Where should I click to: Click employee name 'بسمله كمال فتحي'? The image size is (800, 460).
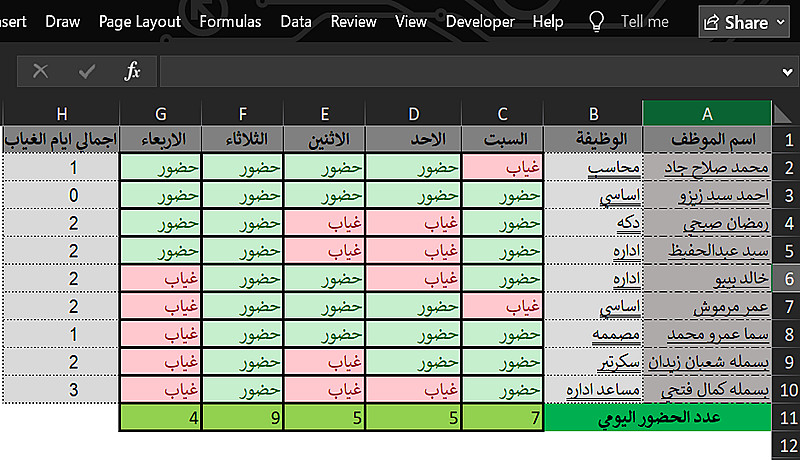pos(707,390)
